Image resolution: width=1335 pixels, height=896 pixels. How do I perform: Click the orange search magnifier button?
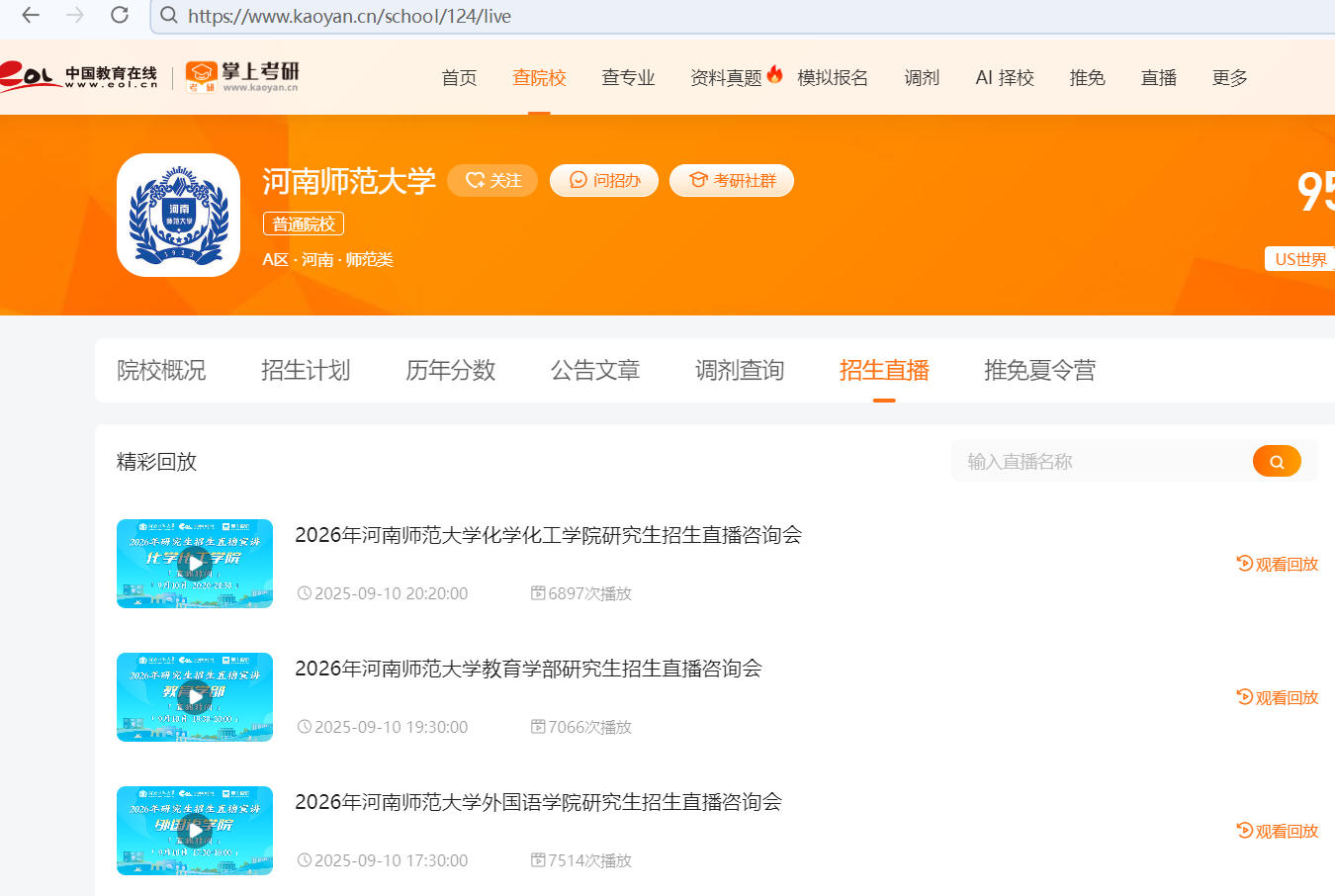[x=1276, y=461]
